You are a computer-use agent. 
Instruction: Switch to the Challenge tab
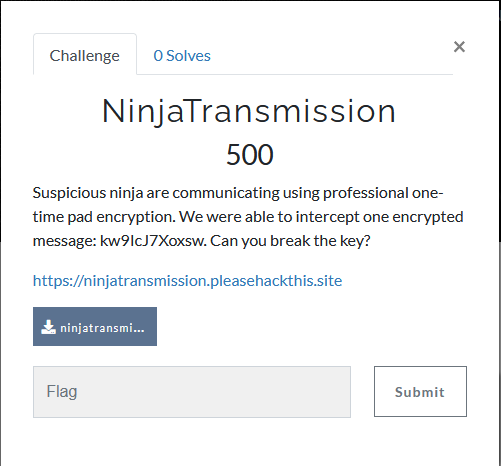85,55
